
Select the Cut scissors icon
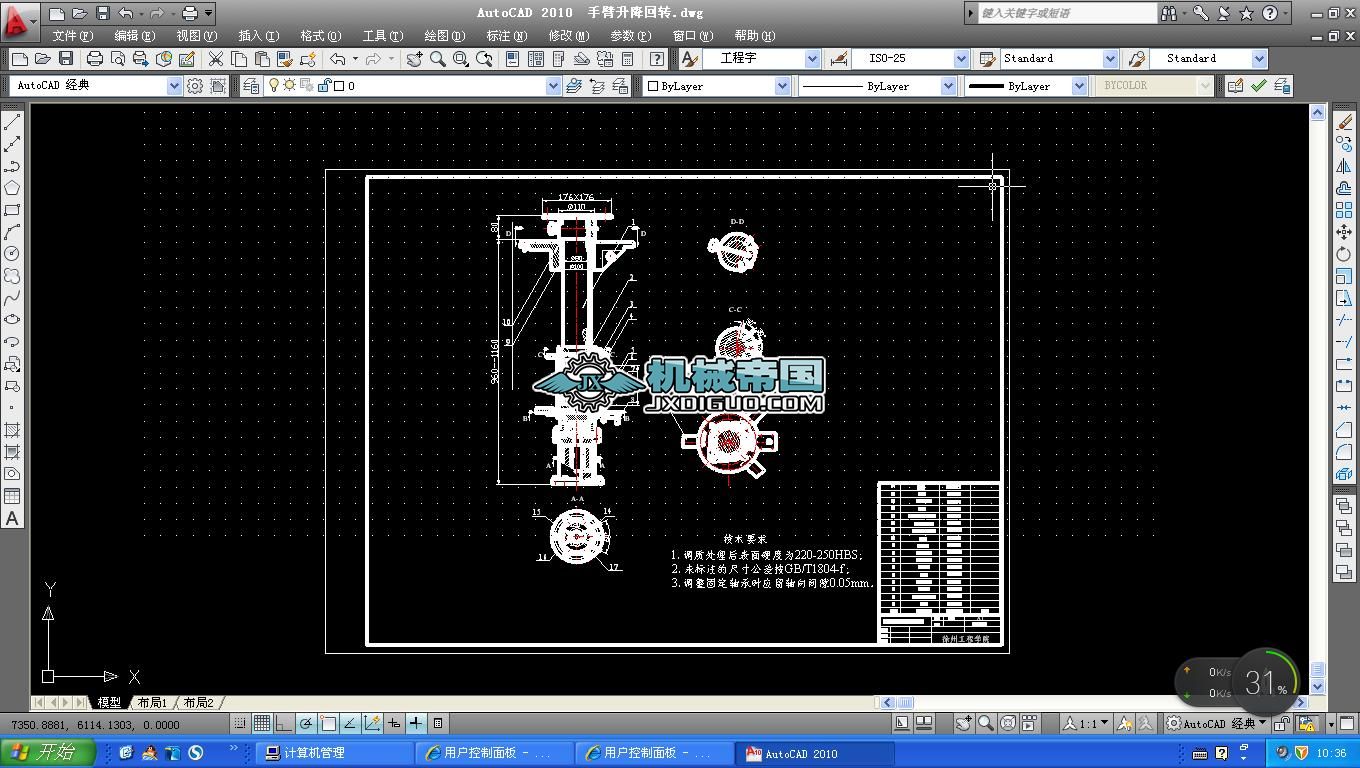[215, 59]
